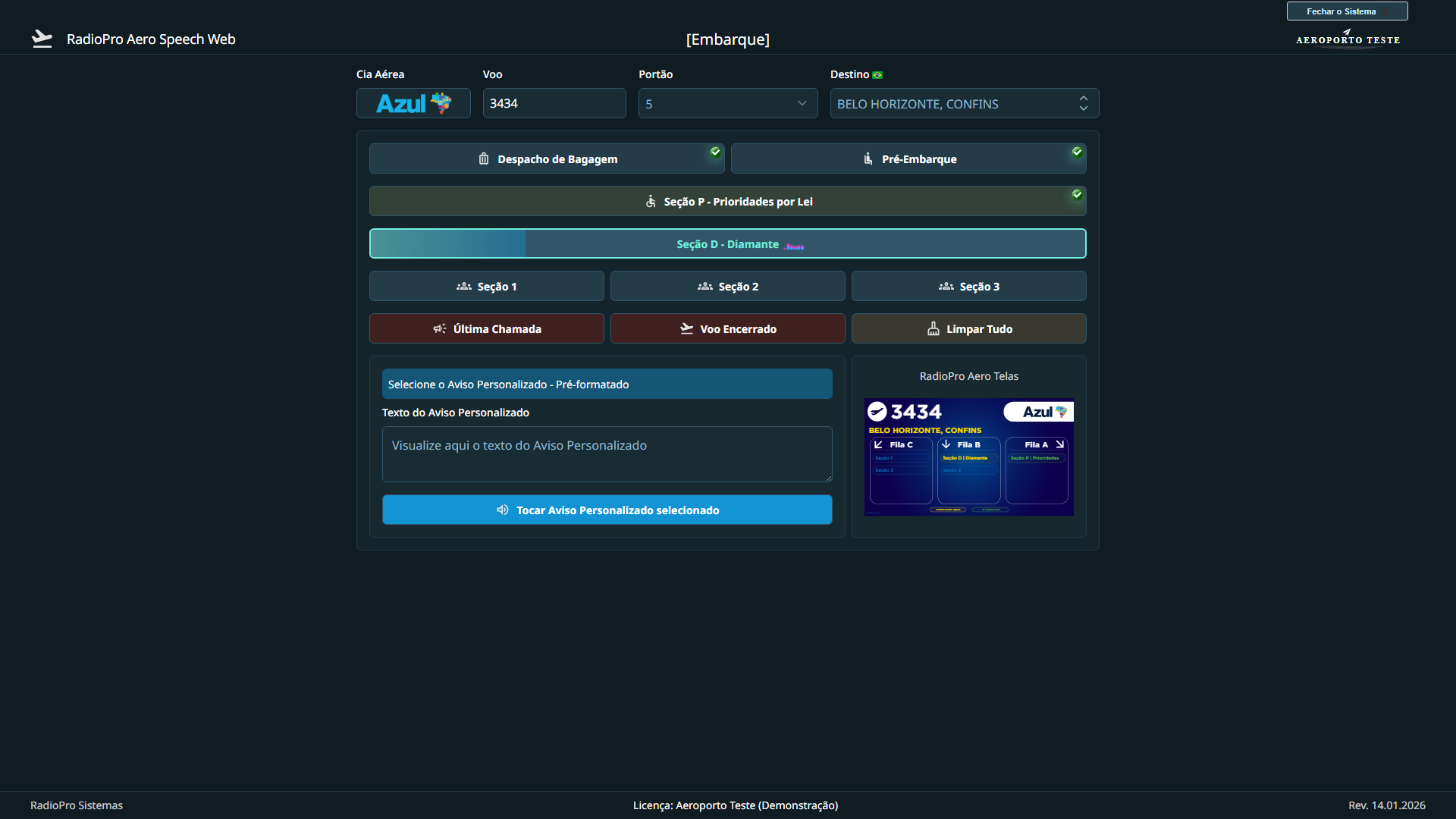The height and width of the screenshot is (819, 1456).
Task: Open the Portão dropdown
Action: (x=727, y=103)
